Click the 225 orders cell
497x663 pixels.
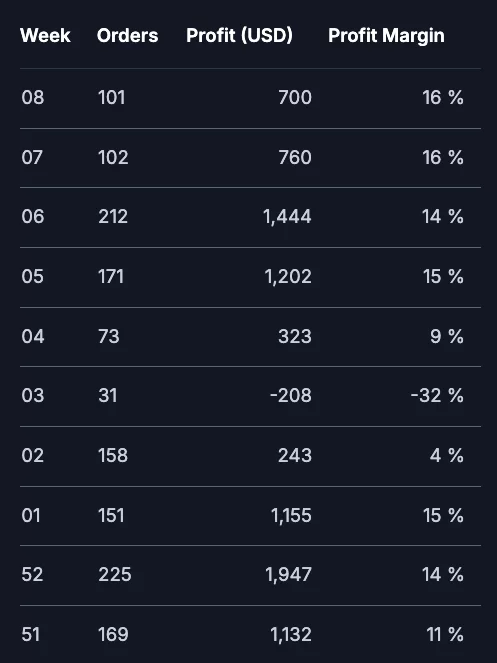click(115, 575)
